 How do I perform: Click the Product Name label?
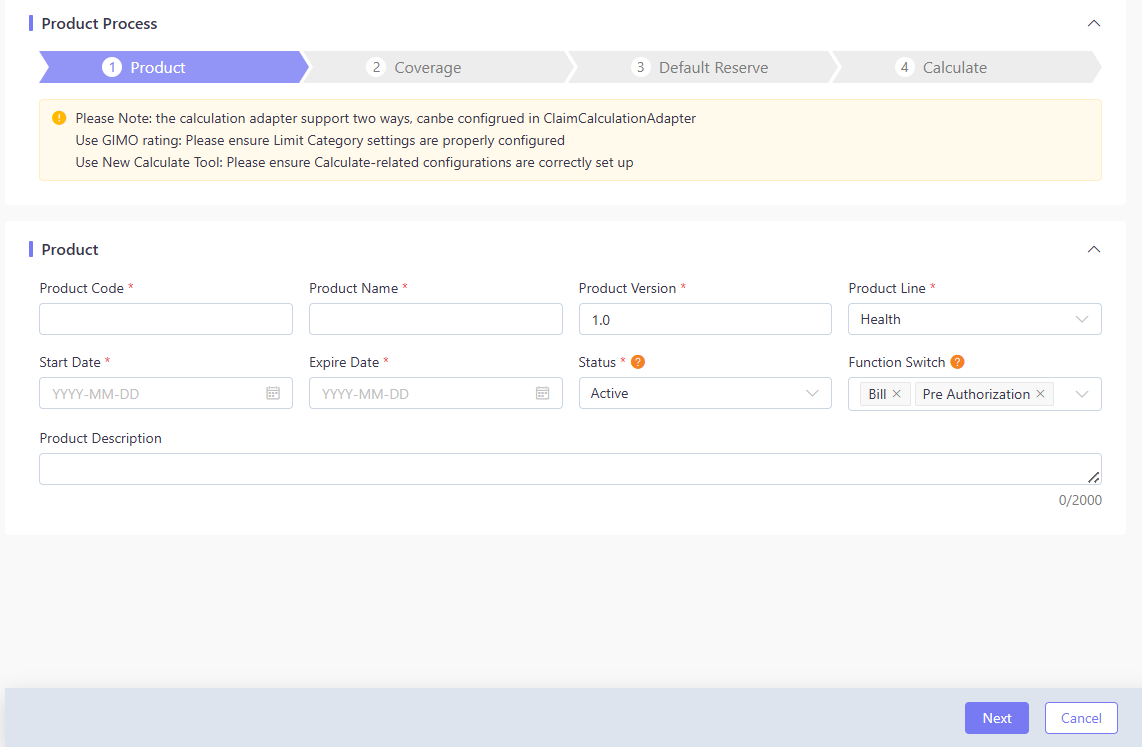[x=353, y=288]
